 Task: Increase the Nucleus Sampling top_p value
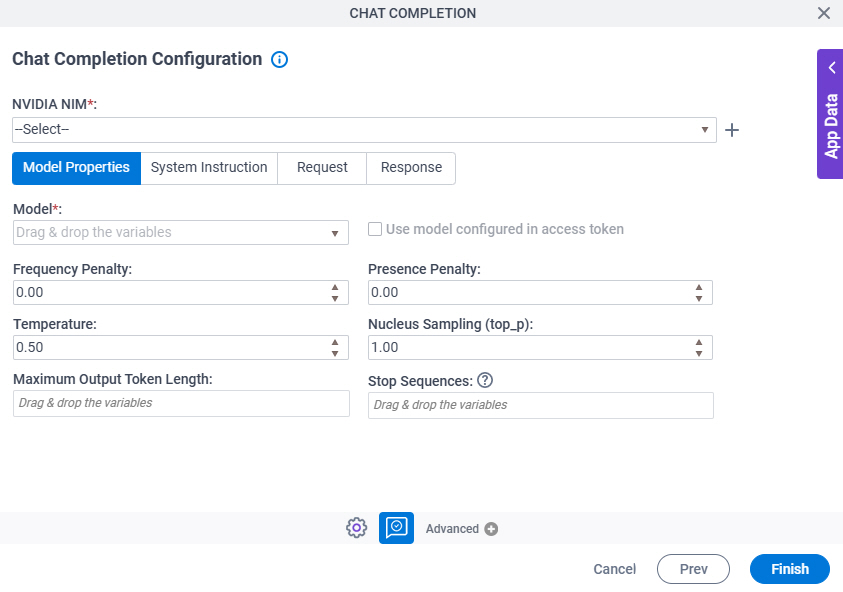click(699, 342)
